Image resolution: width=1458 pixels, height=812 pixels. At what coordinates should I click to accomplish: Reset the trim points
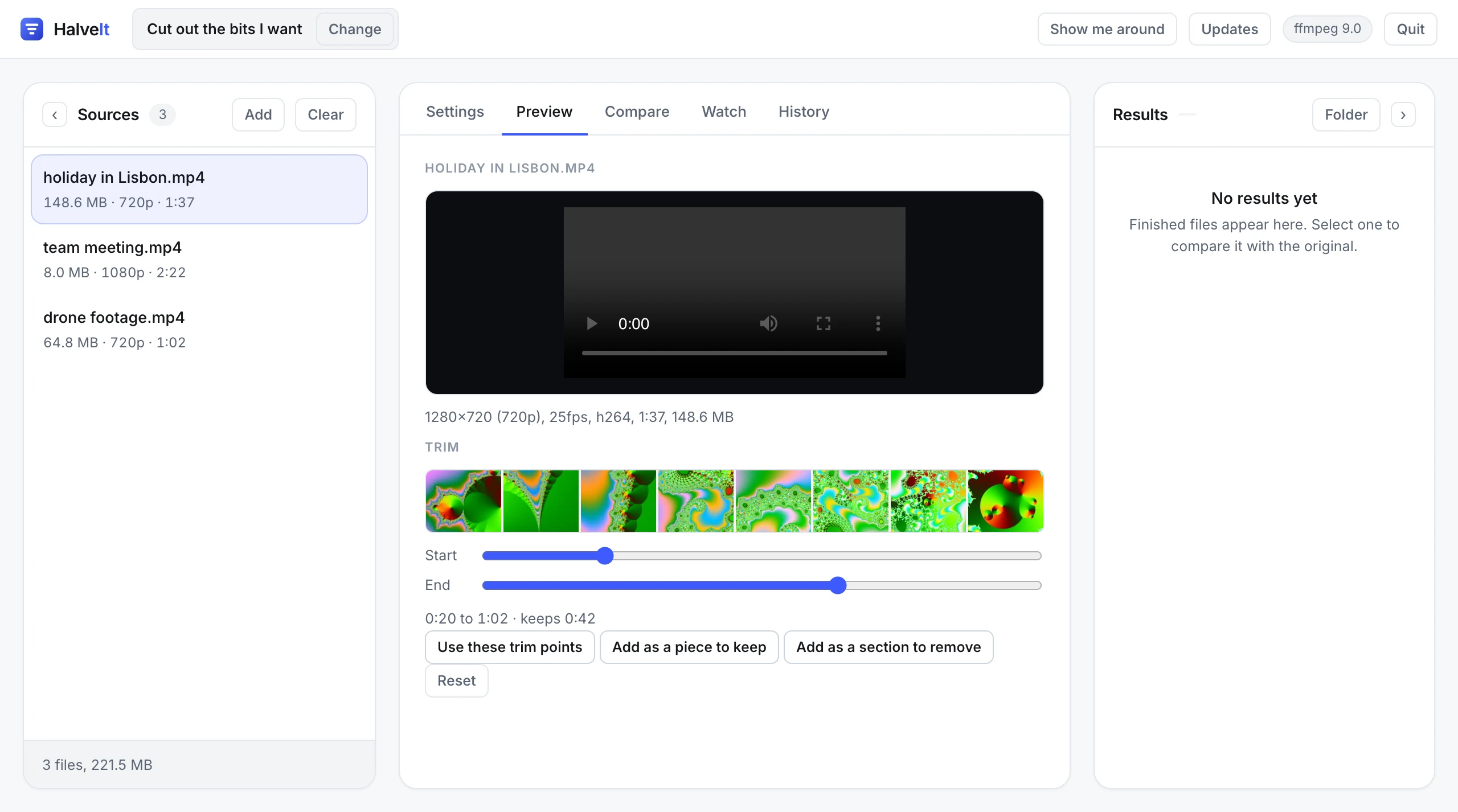pyautogui.click(x=456, y=680)
